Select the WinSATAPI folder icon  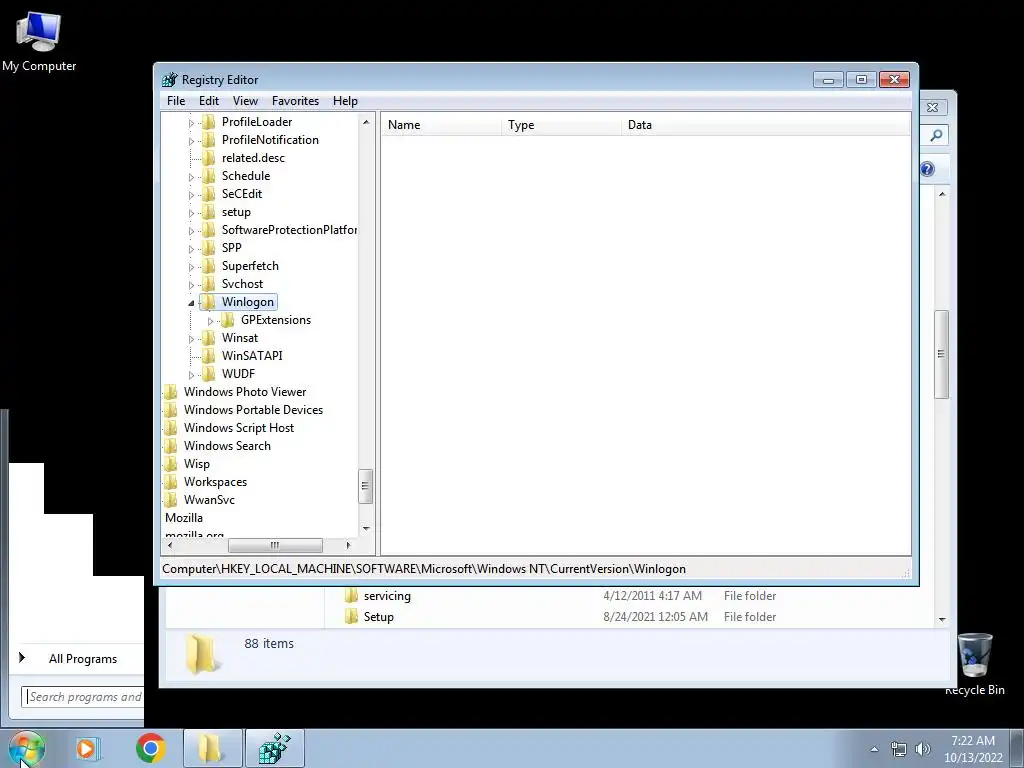point(208,355)
